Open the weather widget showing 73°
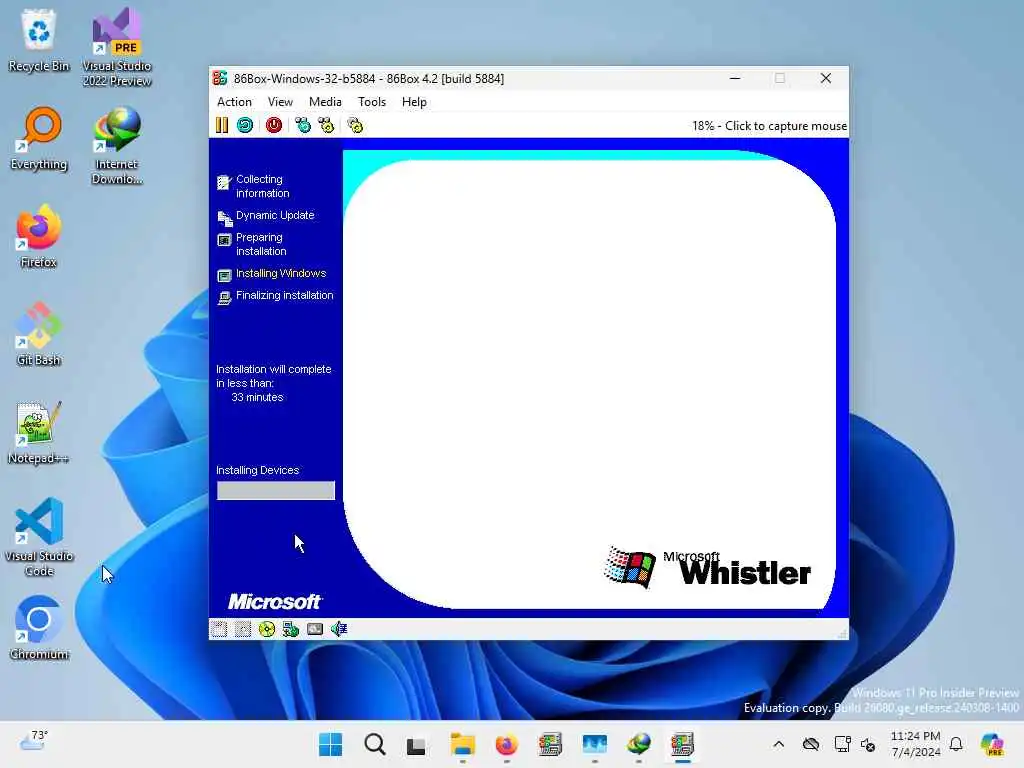 pyautogui.click(x=33, y=742)
